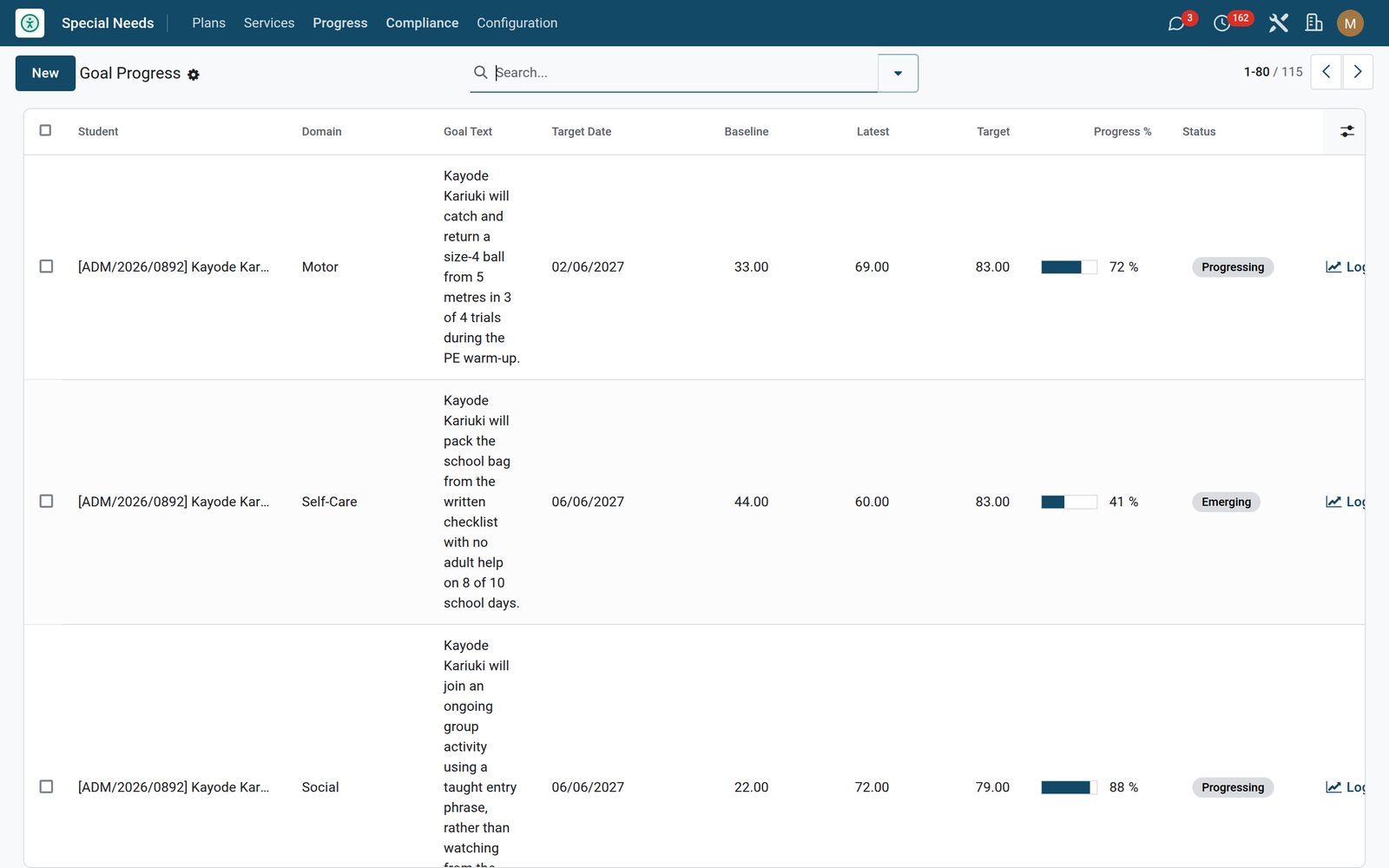Sort by the Progress % column header
The width and height of the screenshot is (1389, 868).
point(1122,132)
